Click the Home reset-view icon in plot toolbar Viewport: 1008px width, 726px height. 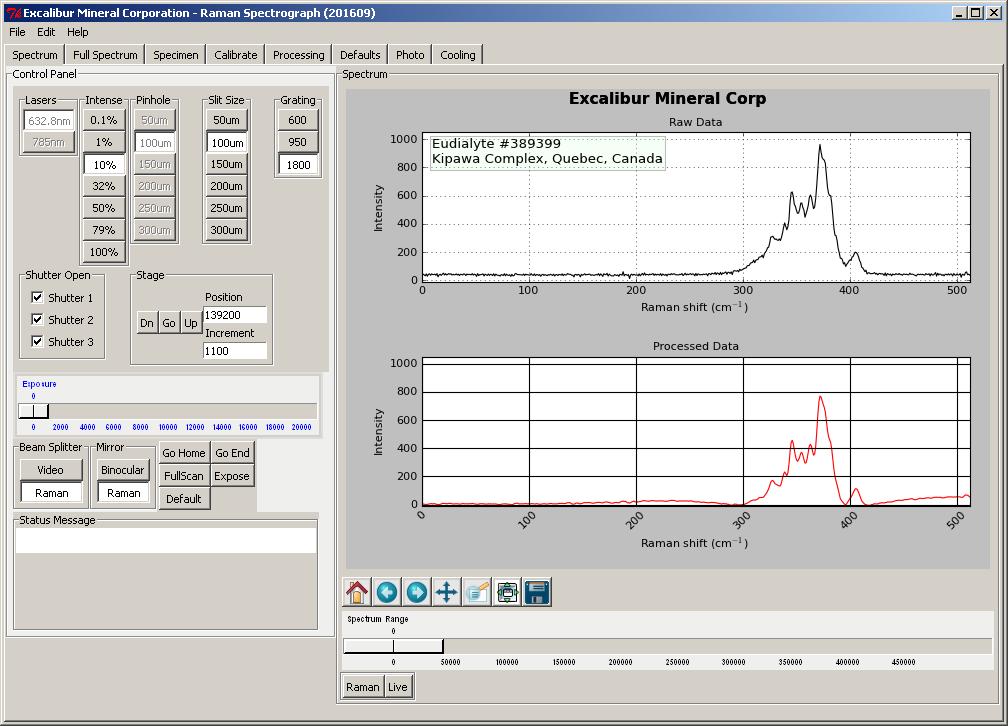pyautogui.click(x=357, y=592)
